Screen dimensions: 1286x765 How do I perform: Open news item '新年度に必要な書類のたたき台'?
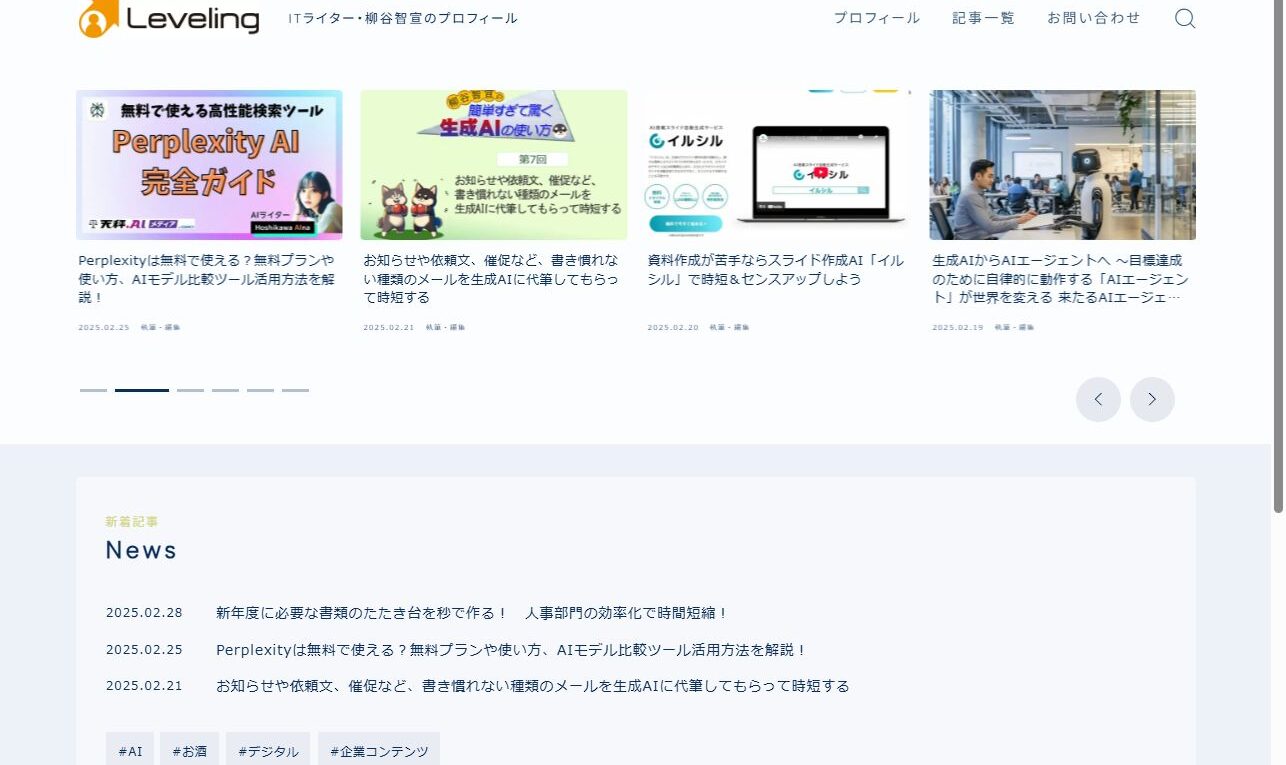[472, 613]
